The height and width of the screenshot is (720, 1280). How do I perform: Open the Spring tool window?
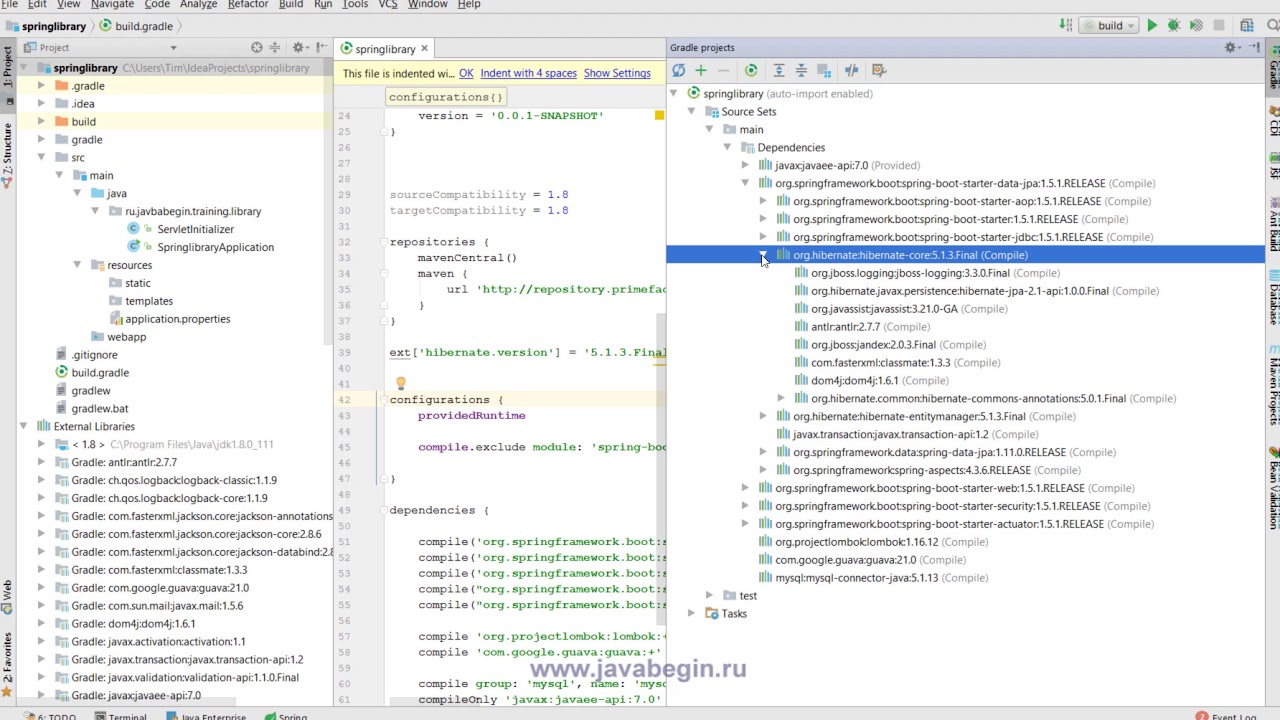click(x=285, y=716)
